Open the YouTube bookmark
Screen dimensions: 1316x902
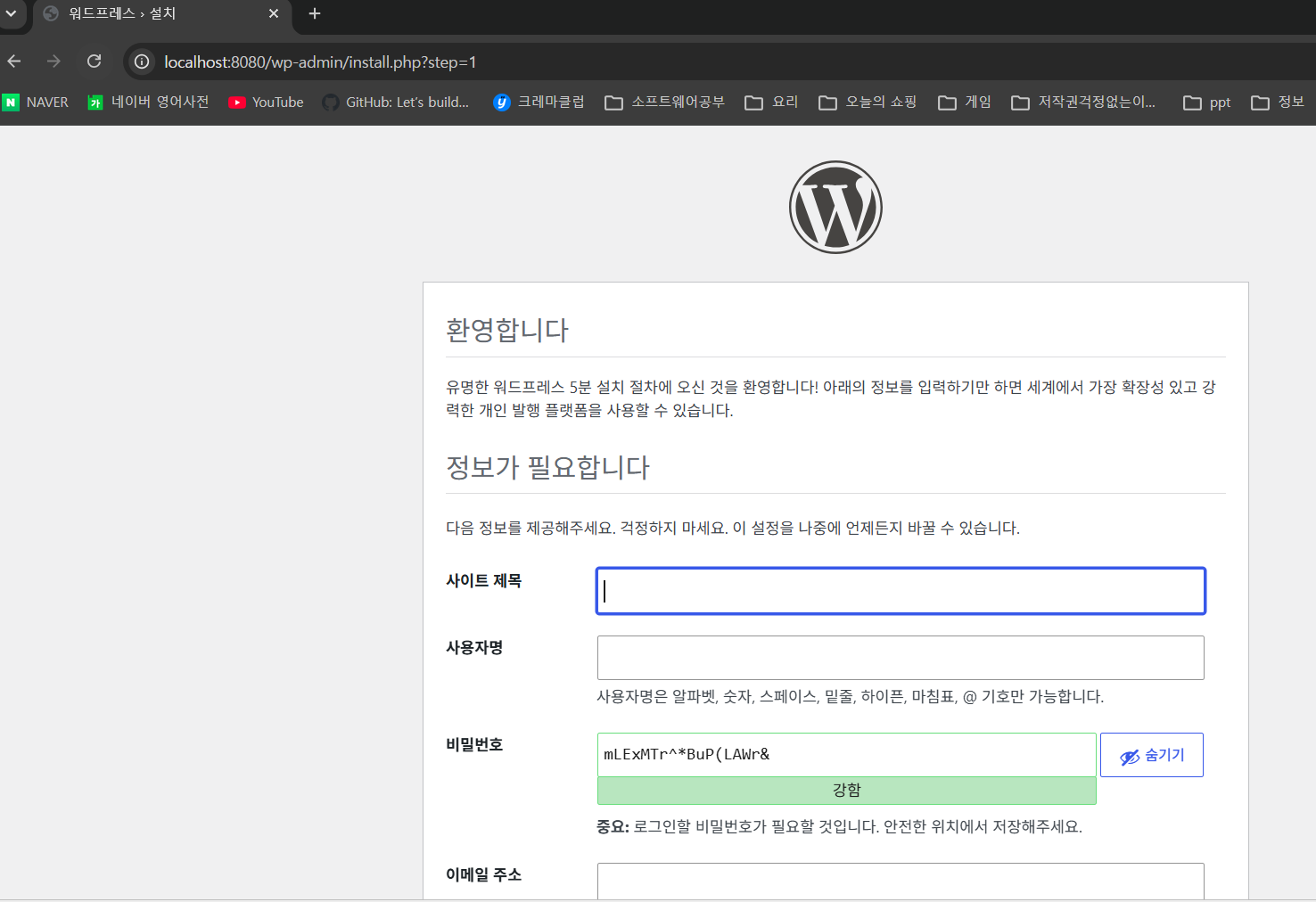(266, 102)
